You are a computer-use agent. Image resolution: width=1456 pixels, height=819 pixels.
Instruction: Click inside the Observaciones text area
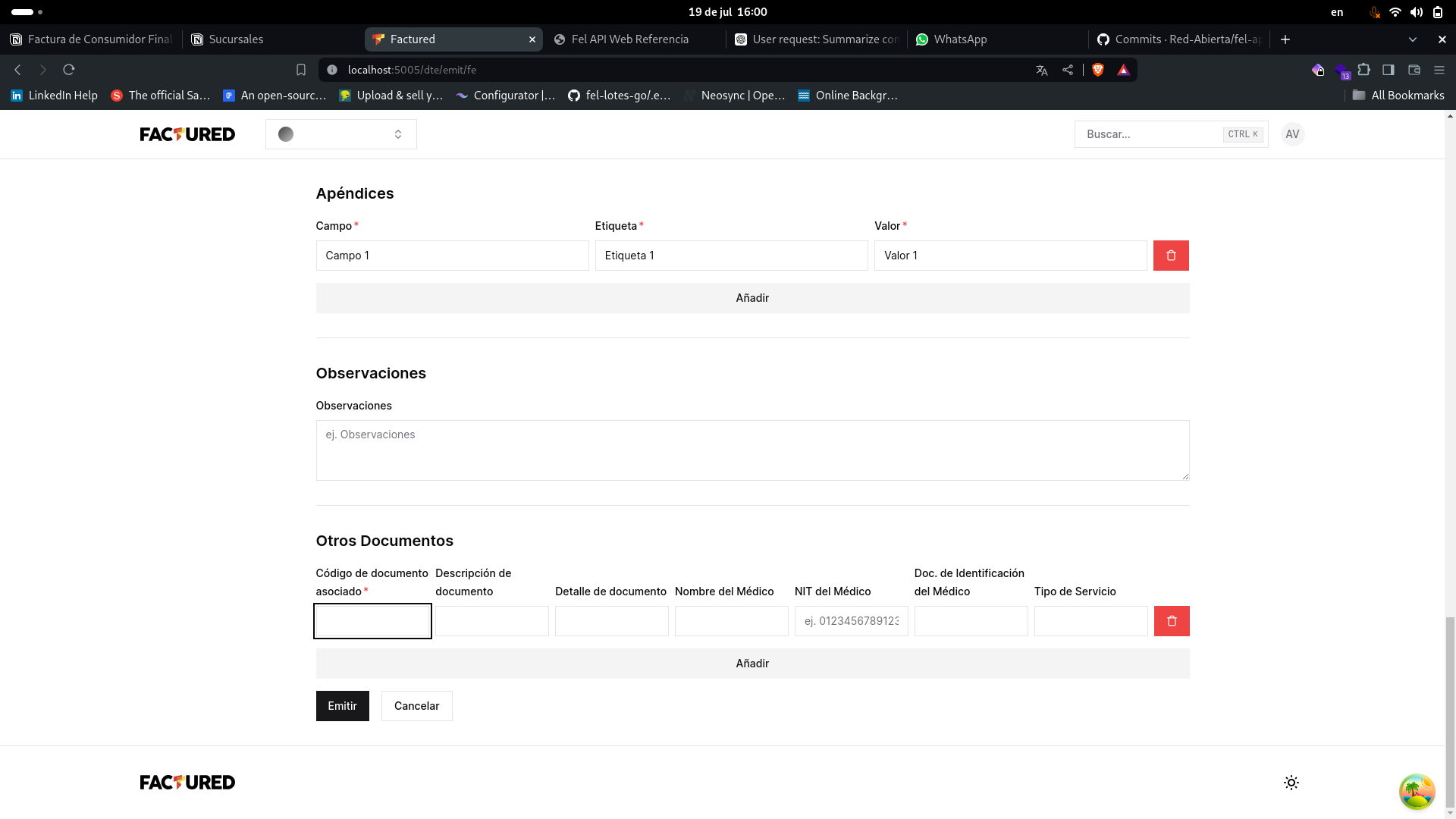click(752, 450)
